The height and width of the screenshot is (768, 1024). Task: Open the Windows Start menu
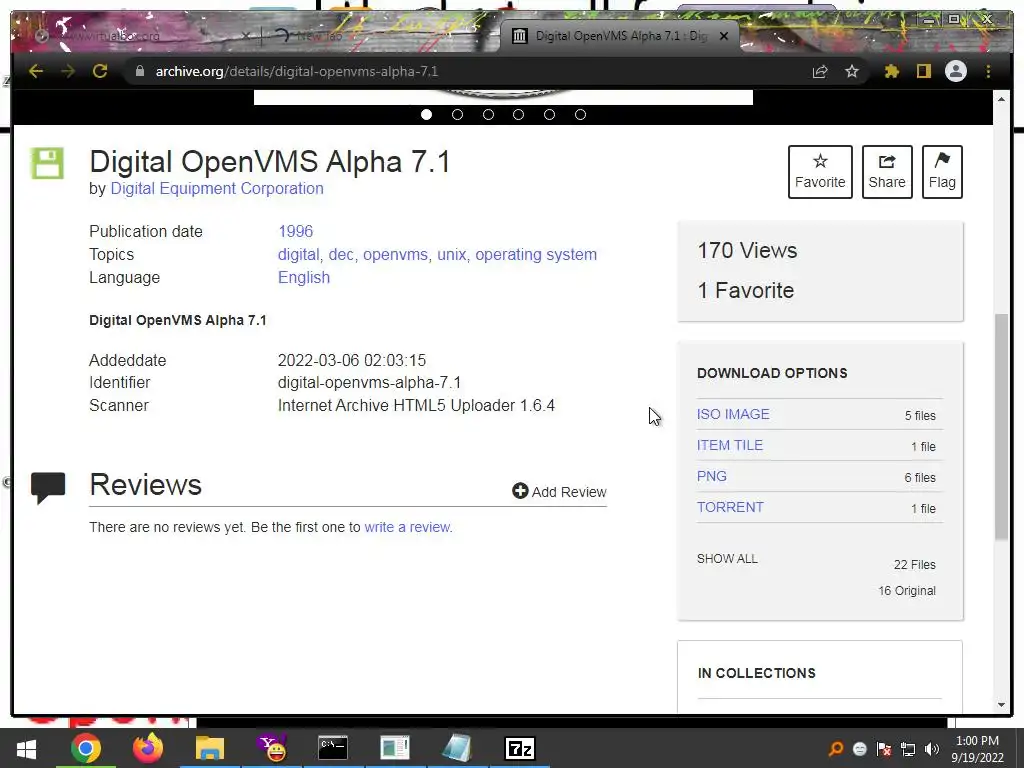click(x=26, y=748)
